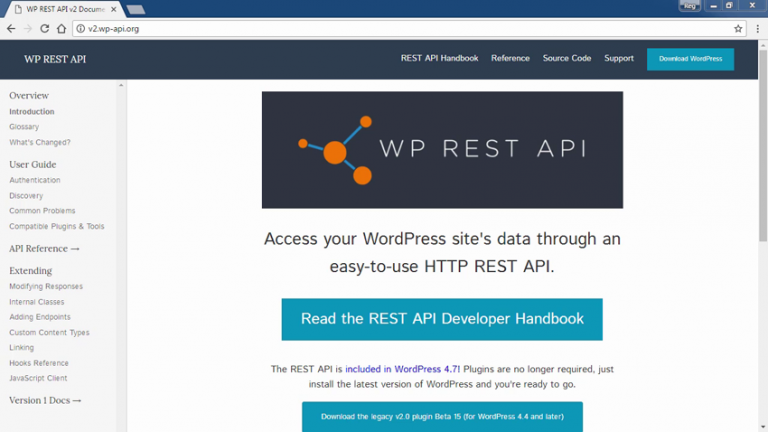Open the browser home page icon
The image size is (768, 432).
(61, 29)
